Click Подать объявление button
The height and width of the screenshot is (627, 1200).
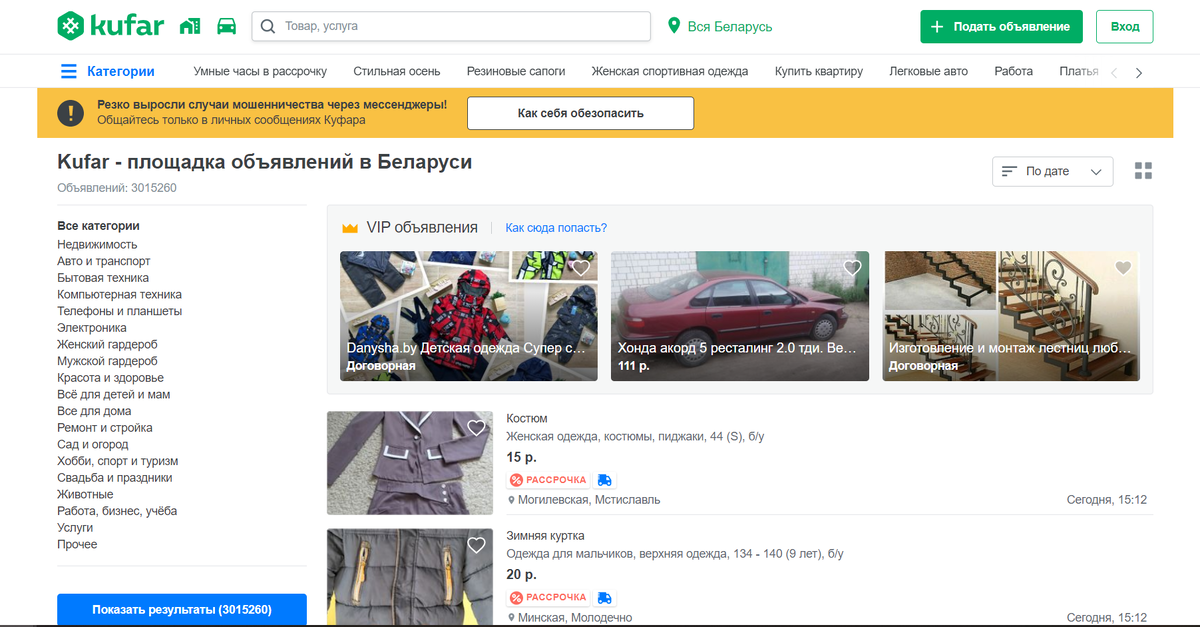[1001, 27]
